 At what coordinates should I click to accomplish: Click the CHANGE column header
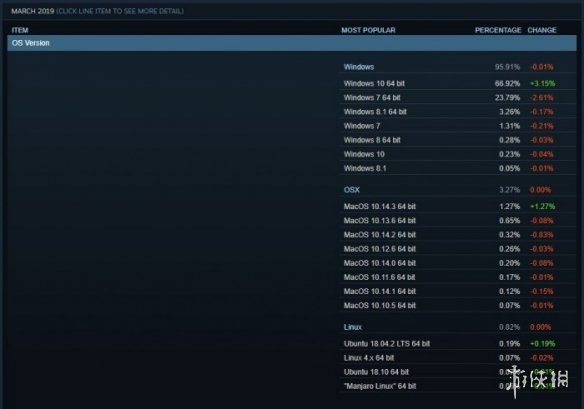pyautogui.click(x=542, y=30)
